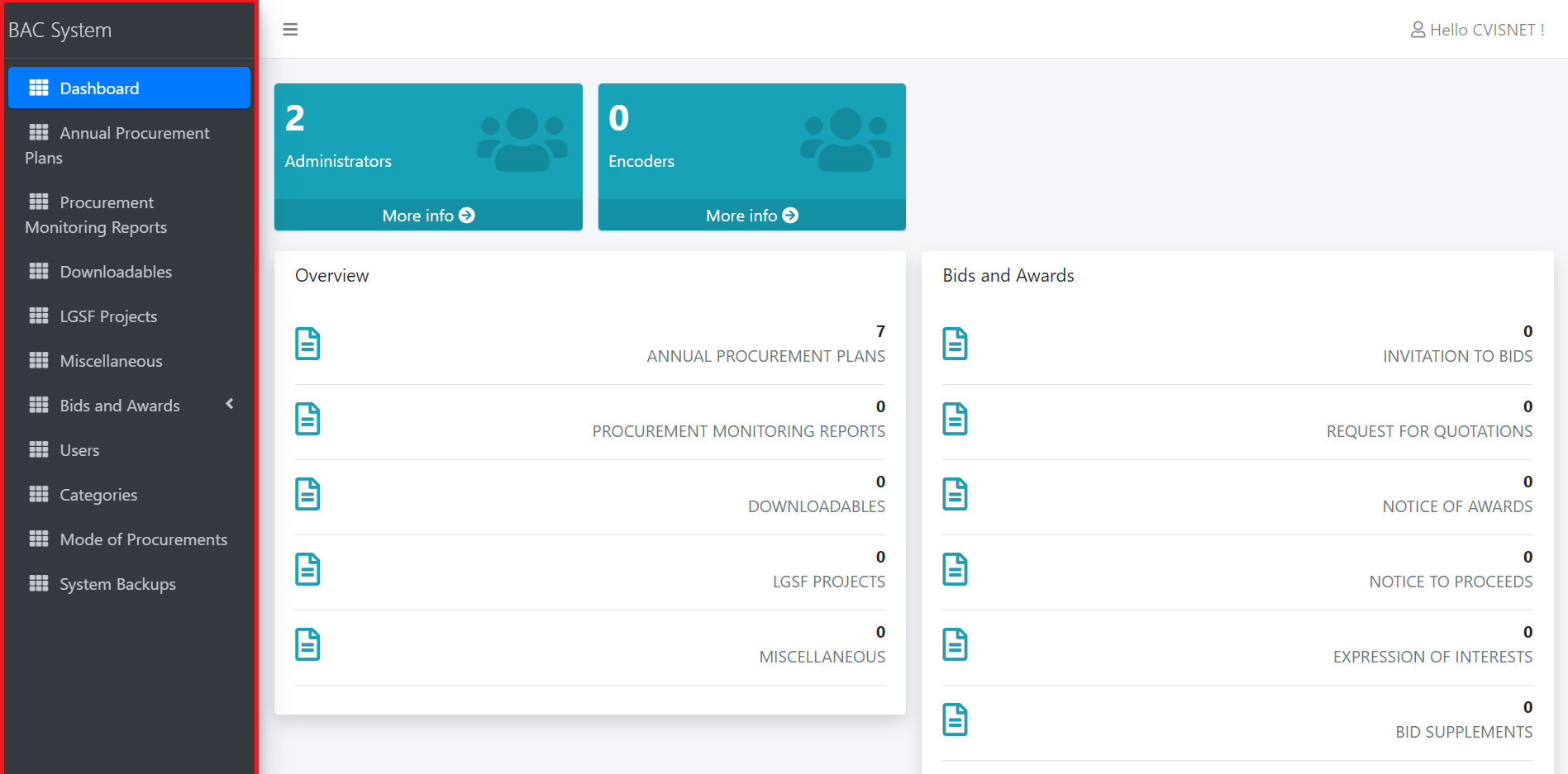Click the user profile icon beside Hello CVISNET
Screen dimensions: 1568x774
[1418, 30]
